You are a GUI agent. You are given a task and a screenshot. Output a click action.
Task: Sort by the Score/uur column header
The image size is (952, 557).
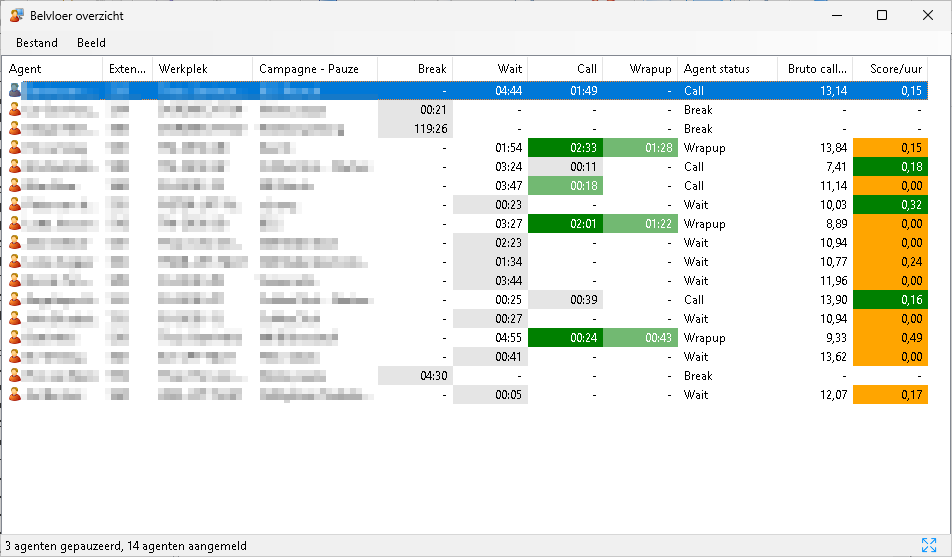click(x=897, y=69)
